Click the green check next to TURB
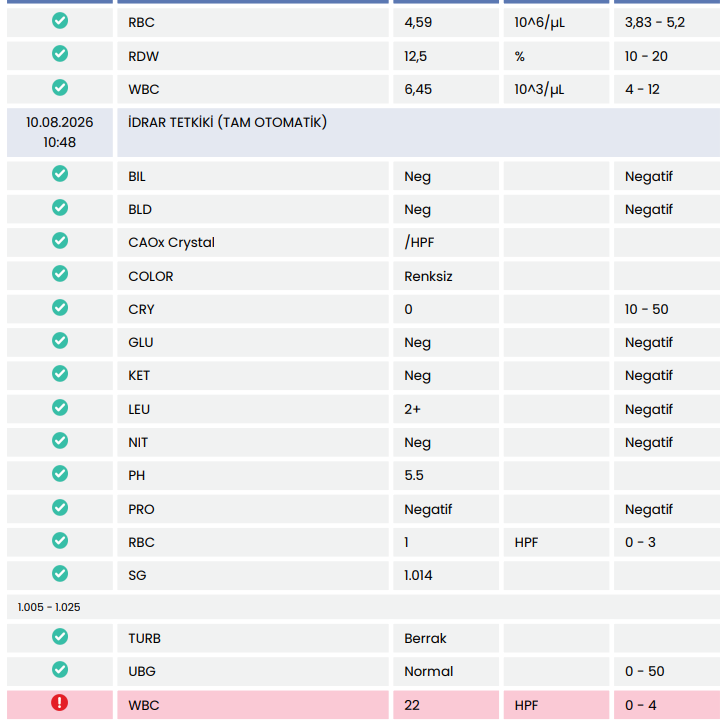This screenshot has width=721, height=722. pyautogui.click(x=60, y=637)
